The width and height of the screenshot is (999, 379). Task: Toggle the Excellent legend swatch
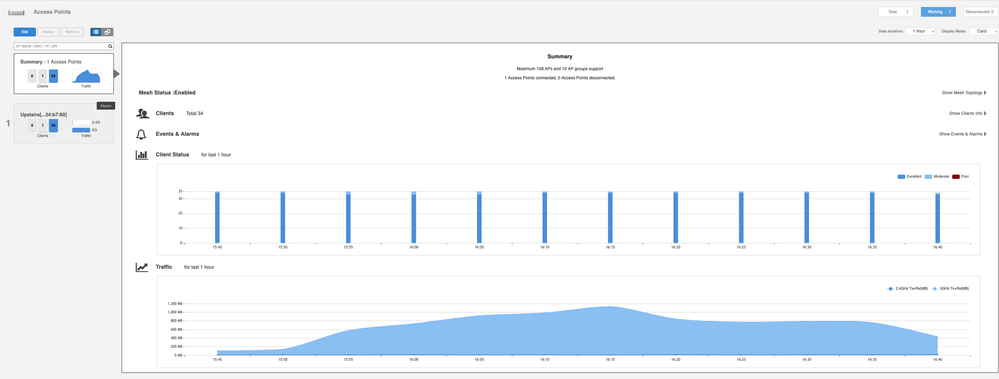click(x=901, y=176)
